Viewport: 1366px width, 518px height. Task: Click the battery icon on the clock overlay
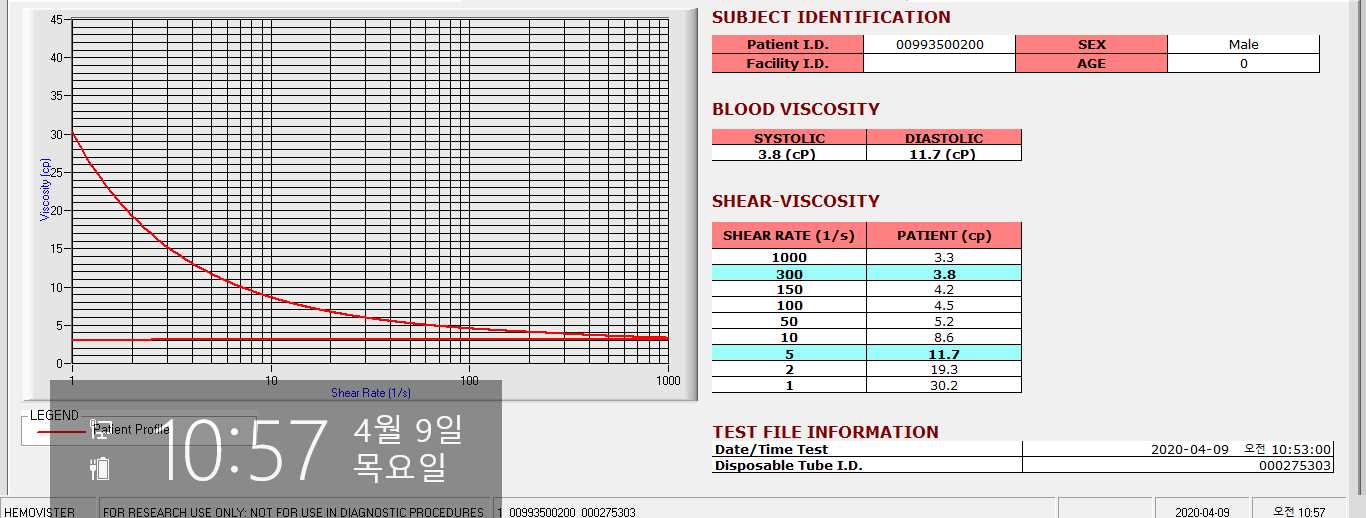coord(99,468)
